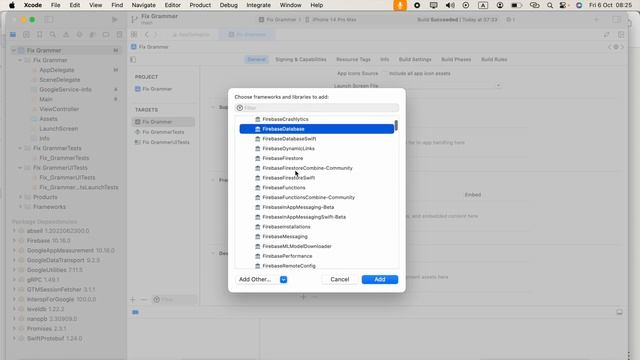Select the Project navigator folder icon
640x360 pixels.
(13, 35)
